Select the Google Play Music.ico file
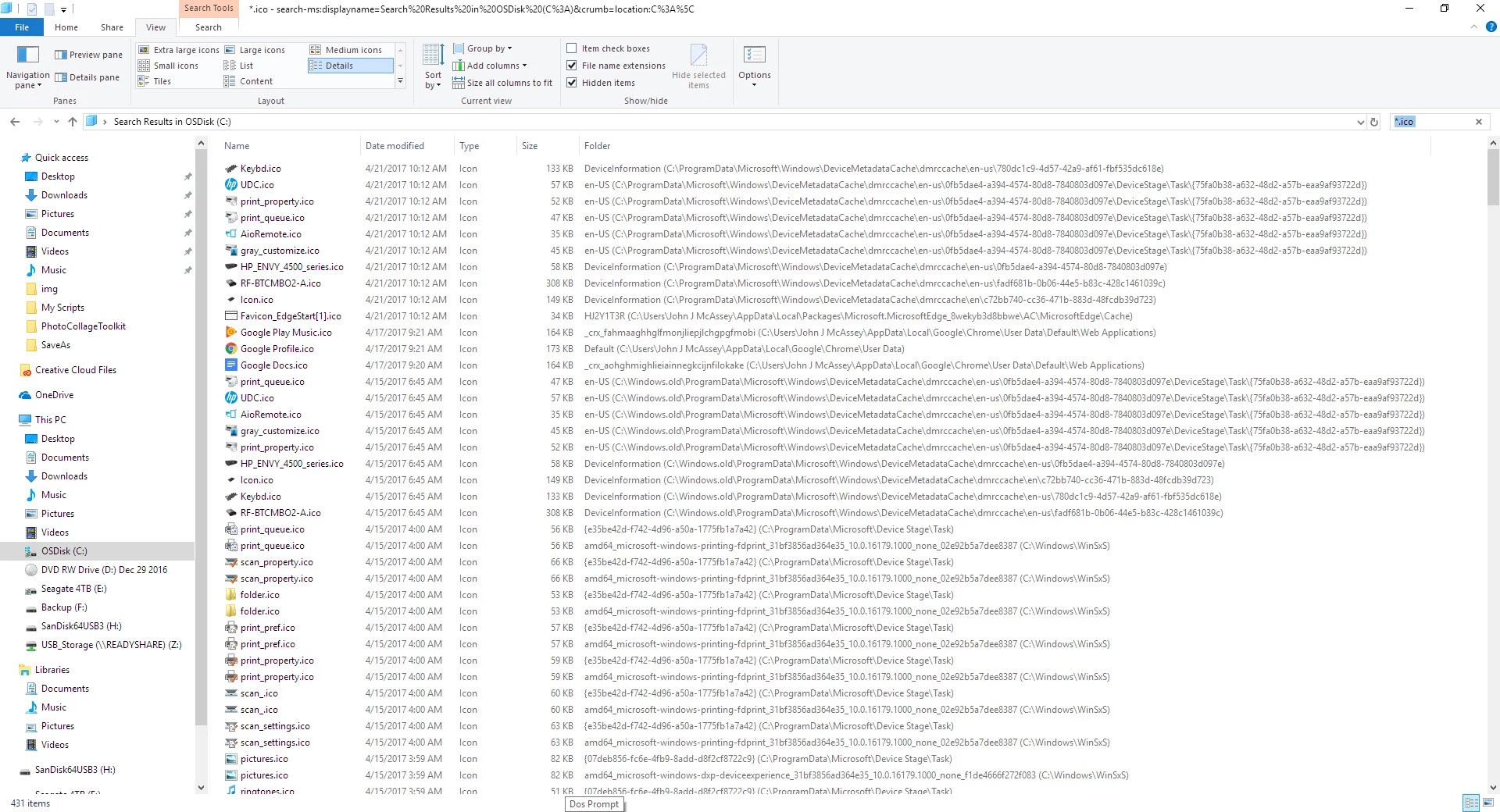The image size is (1500, 812). pyautogui.click(x=286, y=333)
